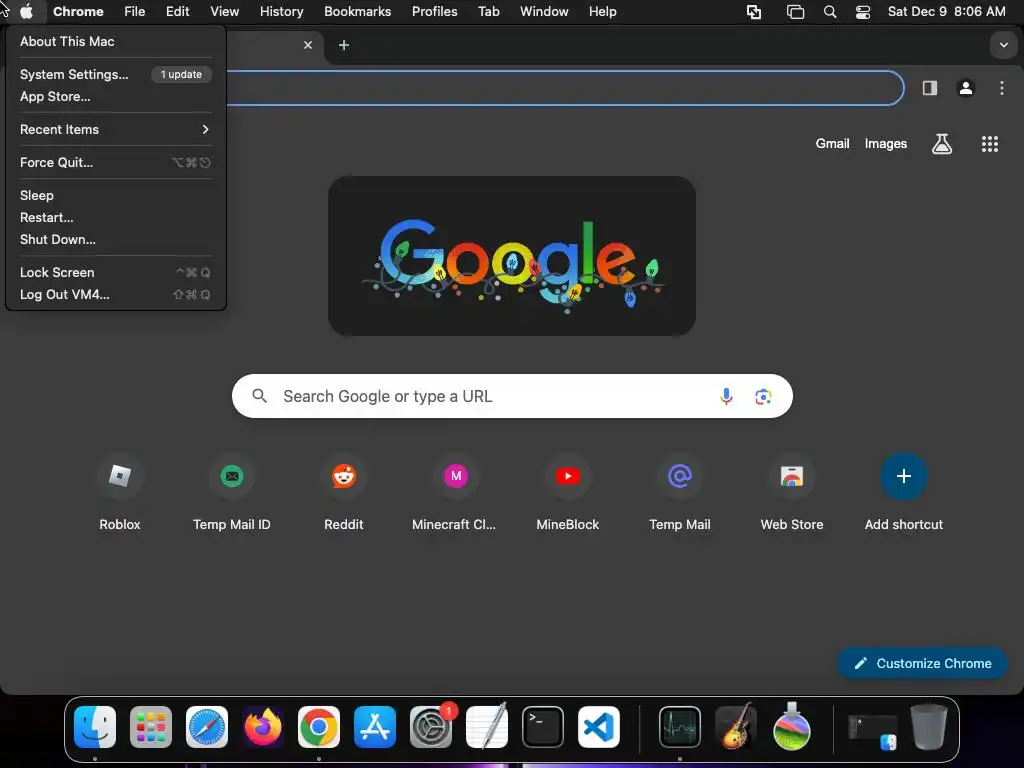Select Force Quit... menu entry
Image resolution: width=1024 pixels, height=768 pixels.
[x=116, y=163]
